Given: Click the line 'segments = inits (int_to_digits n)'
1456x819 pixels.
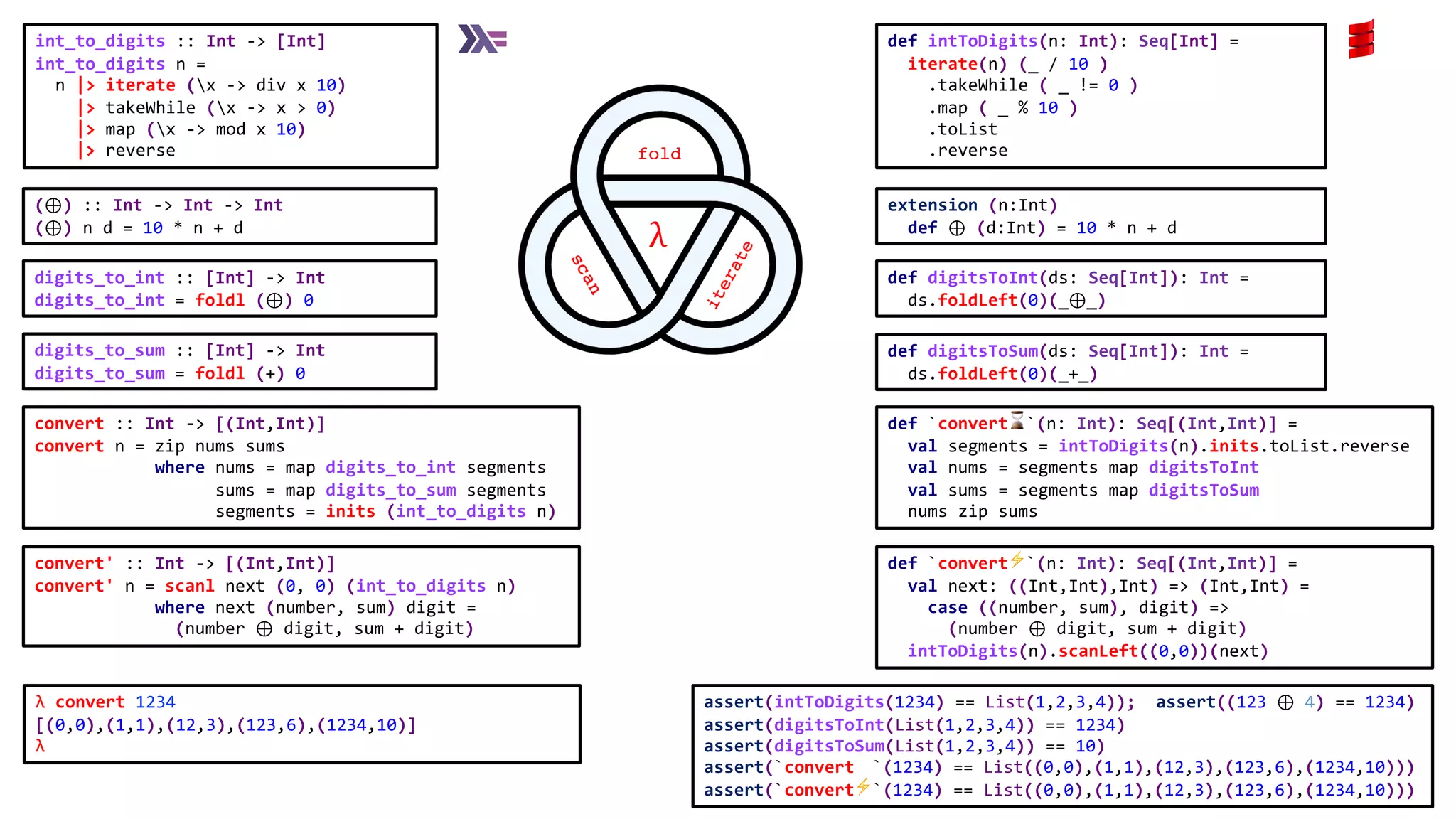Looking at the screenshot, I should [x=385, y=512].
